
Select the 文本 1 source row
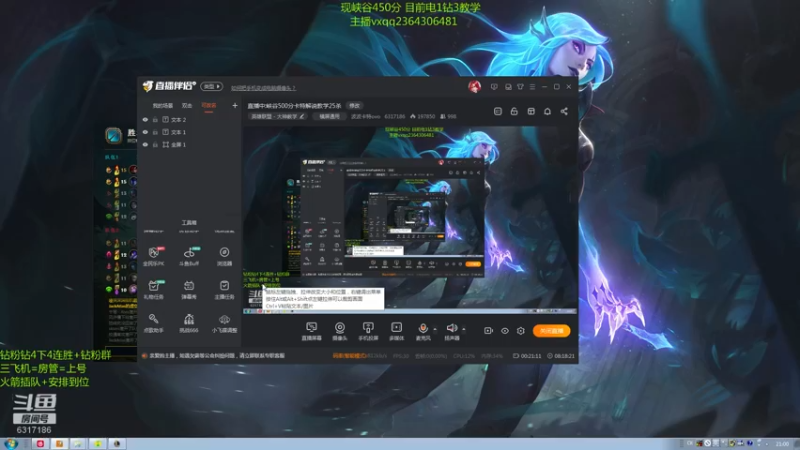190,132
